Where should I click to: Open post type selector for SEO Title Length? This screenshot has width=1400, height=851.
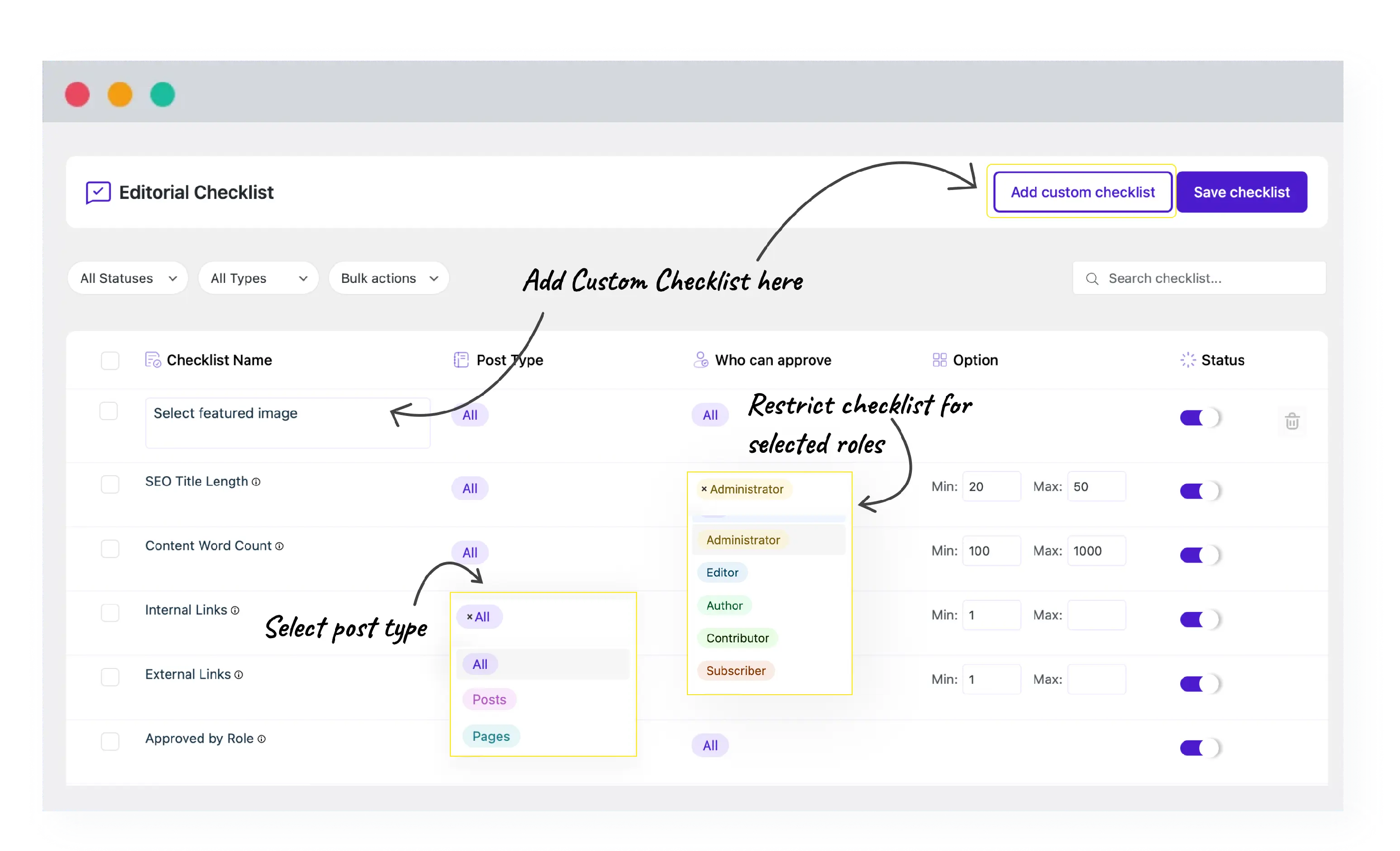(x=470, y=489)
